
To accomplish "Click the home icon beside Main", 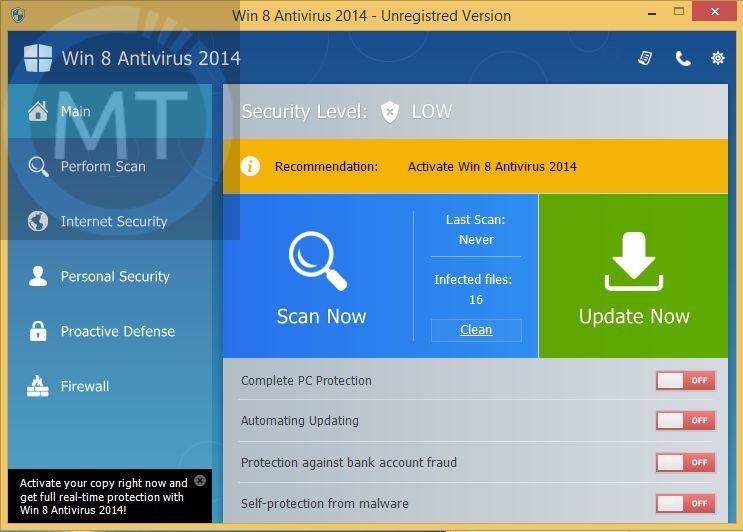I will [38, 111].
